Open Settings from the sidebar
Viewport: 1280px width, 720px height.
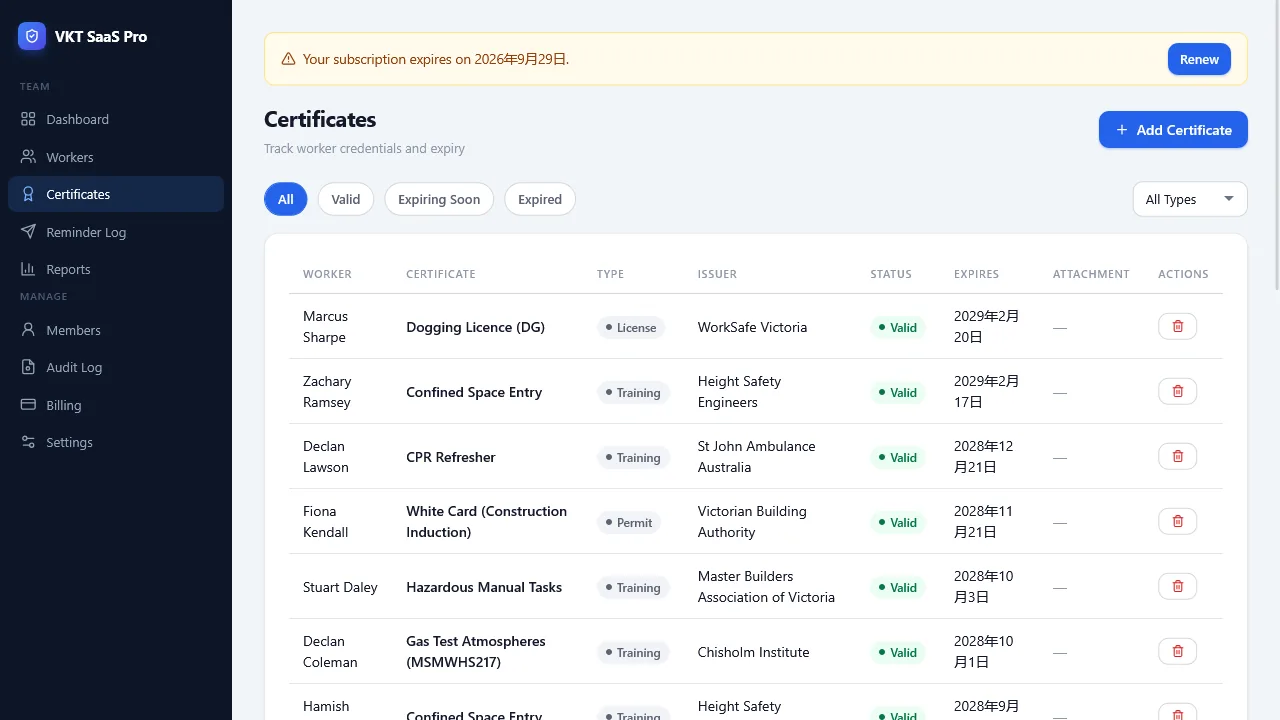116,442
